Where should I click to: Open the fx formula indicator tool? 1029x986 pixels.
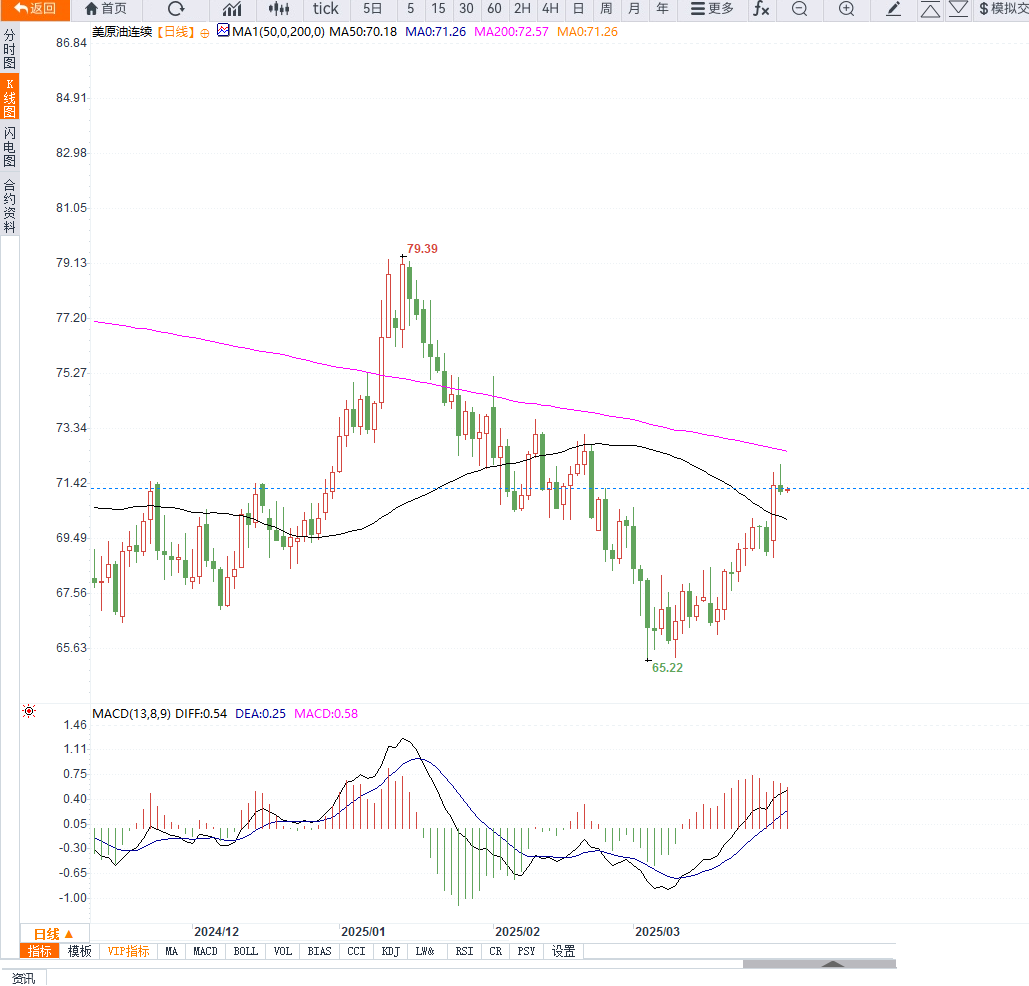tap(761, 9)
